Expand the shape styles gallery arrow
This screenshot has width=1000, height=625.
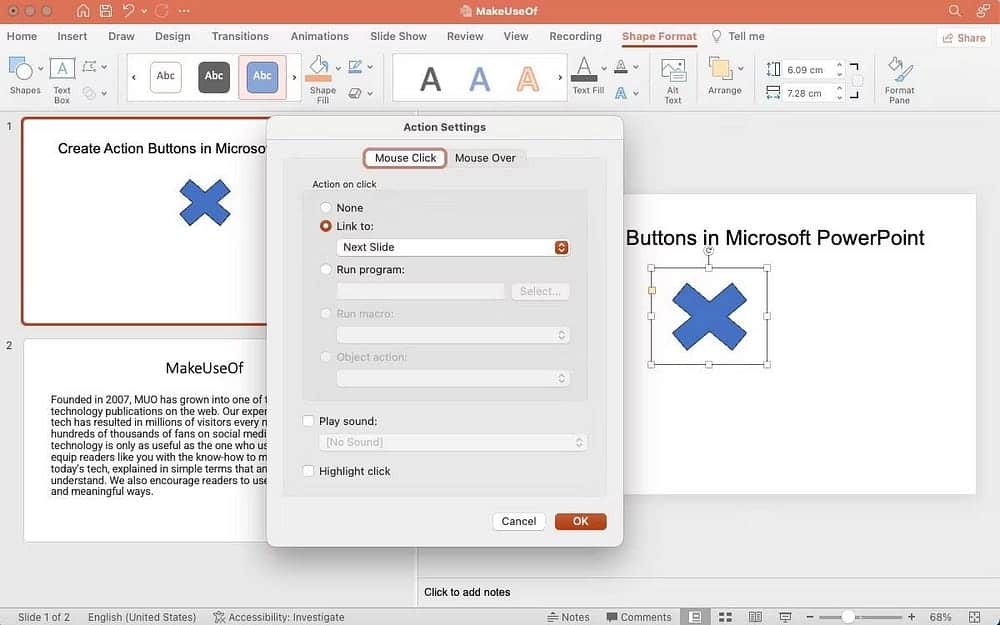[293, 77]
